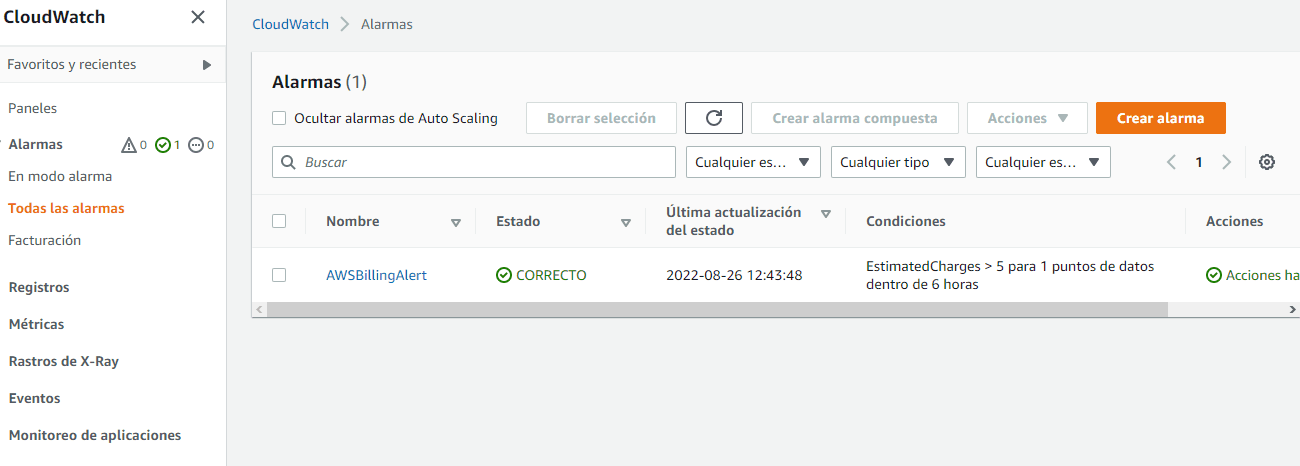
Task: Sort by Estado column arrow
Action: coord(626,223)
